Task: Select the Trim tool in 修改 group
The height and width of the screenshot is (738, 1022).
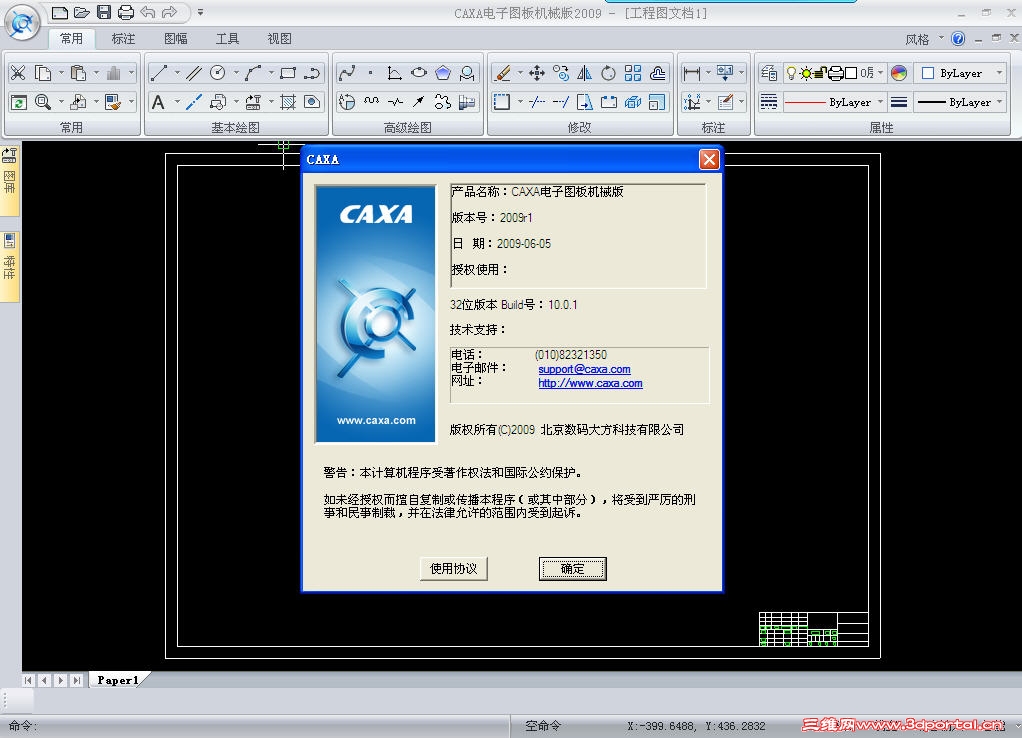Action: tap(536, 102)
